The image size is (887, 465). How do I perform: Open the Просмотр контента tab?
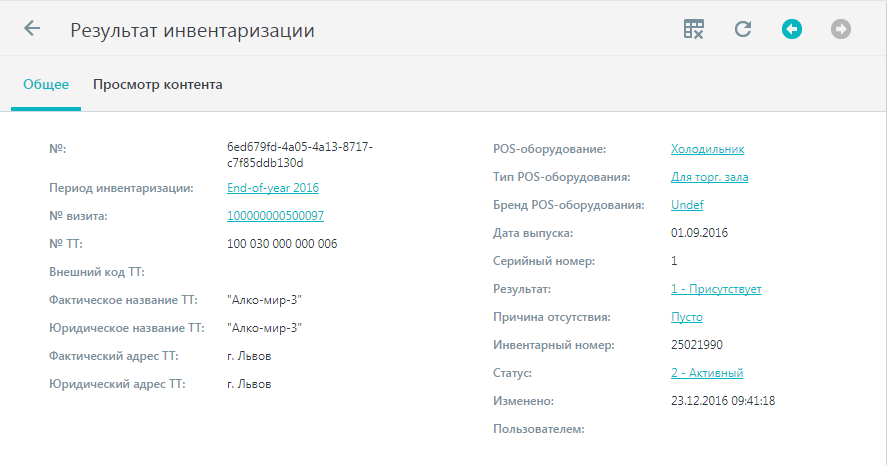(157, 84)
